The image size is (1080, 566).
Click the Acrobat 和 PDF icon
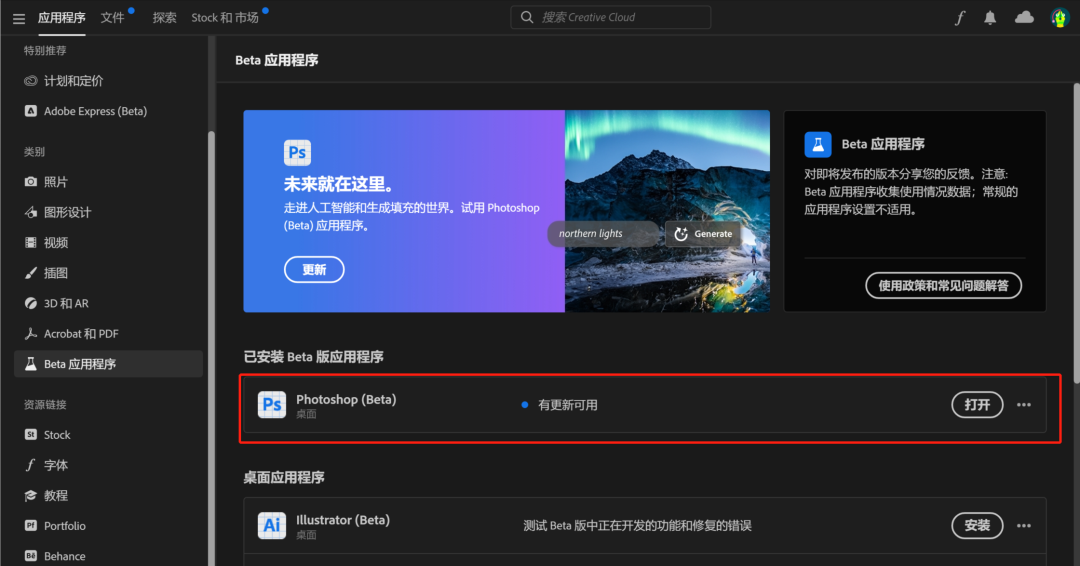click(x=30, y=333)
